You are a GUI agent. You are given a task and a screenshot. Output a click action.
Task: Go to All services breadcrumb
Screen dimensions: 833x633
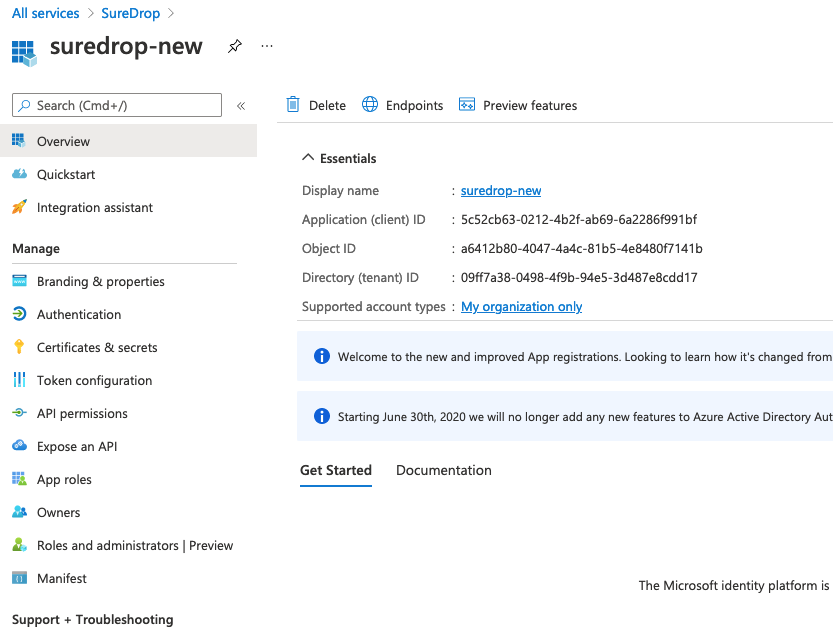tap(46, 13)
